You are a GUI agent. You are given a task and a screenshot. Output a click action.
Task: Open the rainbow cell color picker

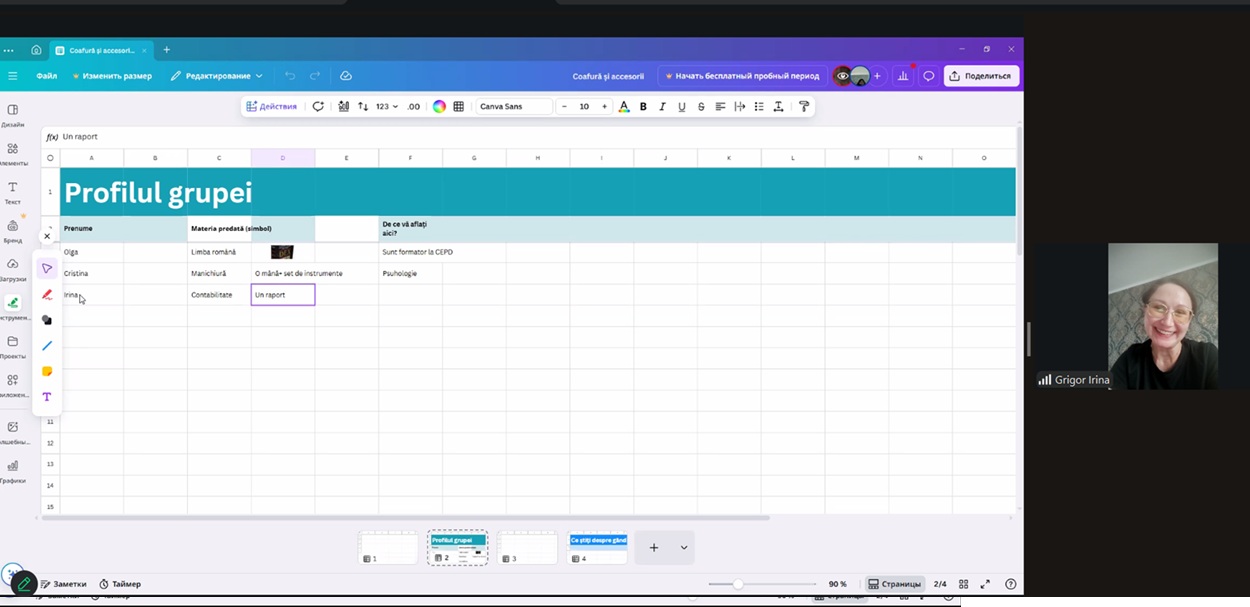pyautogui.click(x=439, y=106)
